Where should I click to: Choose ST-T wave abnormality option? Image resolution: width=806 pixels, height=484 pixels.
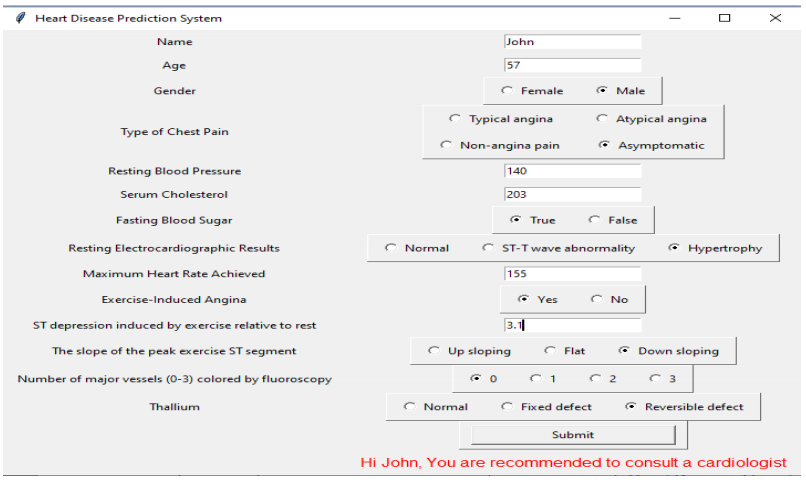pyautogui.click(x=488, y=248)
